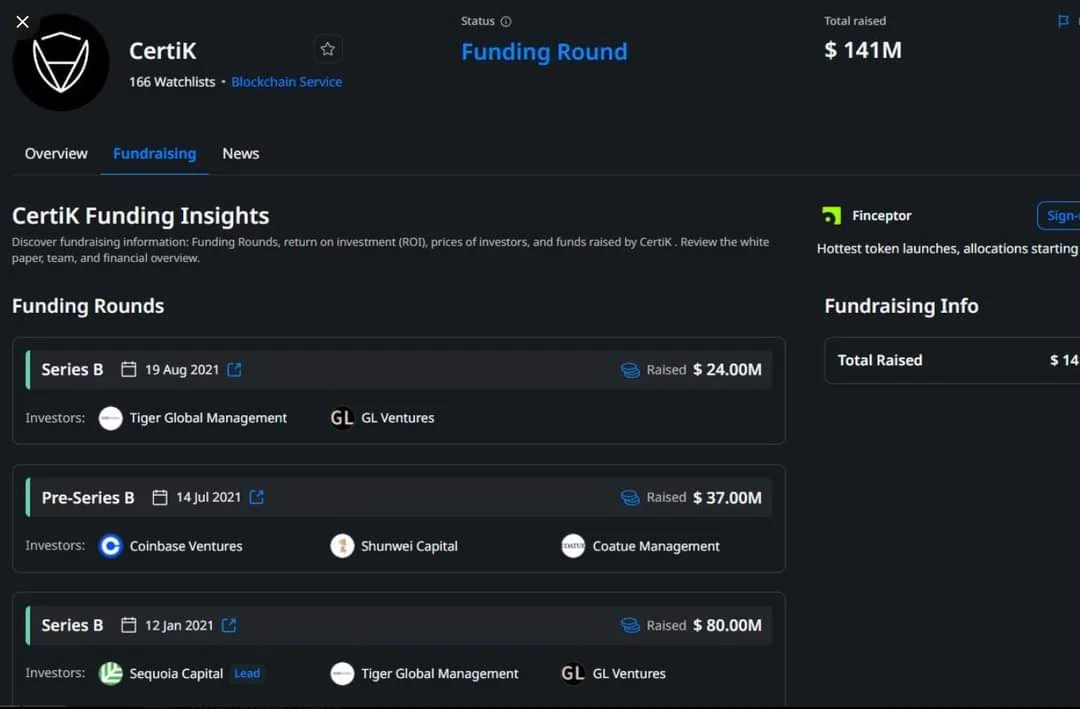Click coins icon next to Raised $ 37.00M
1080x709 pixels.
click(x=630, y=497)
